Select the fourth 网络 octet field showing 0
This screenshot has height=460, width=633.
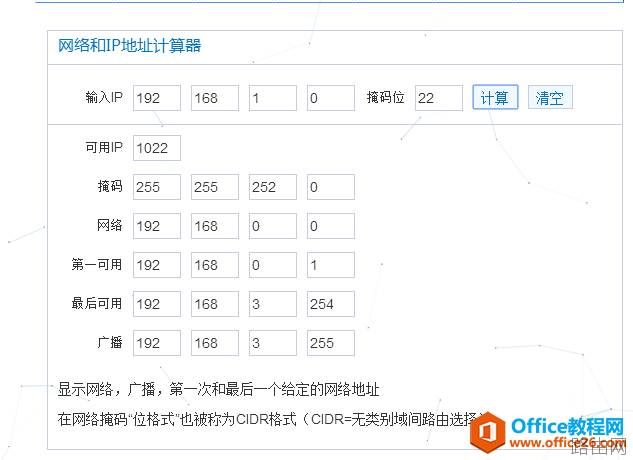tap(331, 226)
